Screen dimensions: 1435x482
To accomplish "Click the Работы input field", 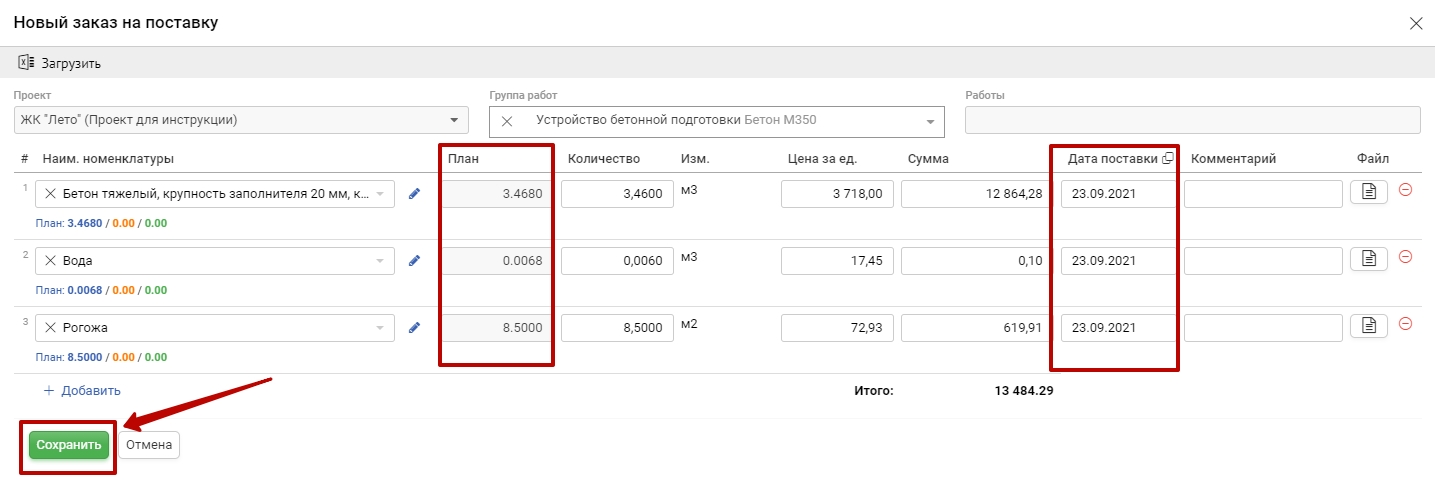I will point(1192,120).
